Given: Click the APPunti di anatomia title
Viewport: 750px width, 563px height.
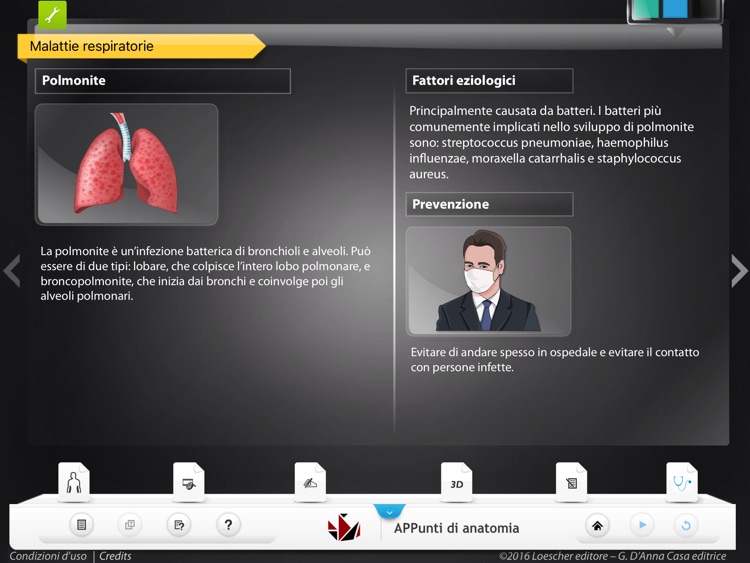Looking at the screenshot, I should (x=456, y=528).
